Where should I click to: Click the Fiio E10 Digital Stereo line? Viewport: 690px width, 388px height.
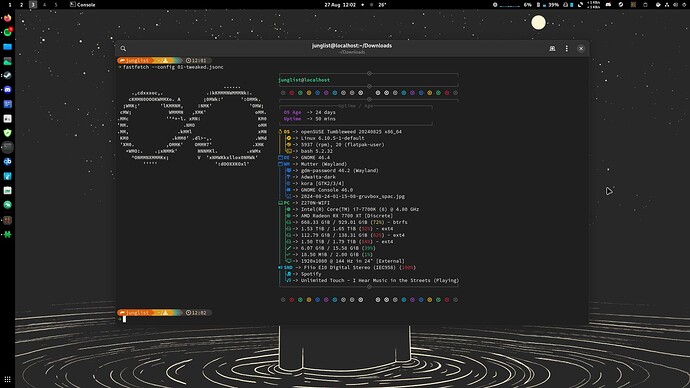(x=347, y=267)
